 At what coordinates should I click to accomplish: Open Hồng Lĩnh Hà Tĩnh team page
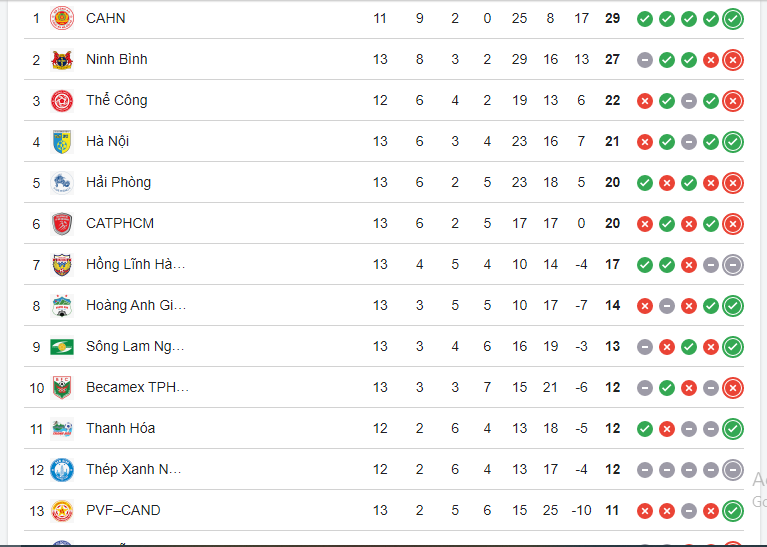click(x=135, y=264)
